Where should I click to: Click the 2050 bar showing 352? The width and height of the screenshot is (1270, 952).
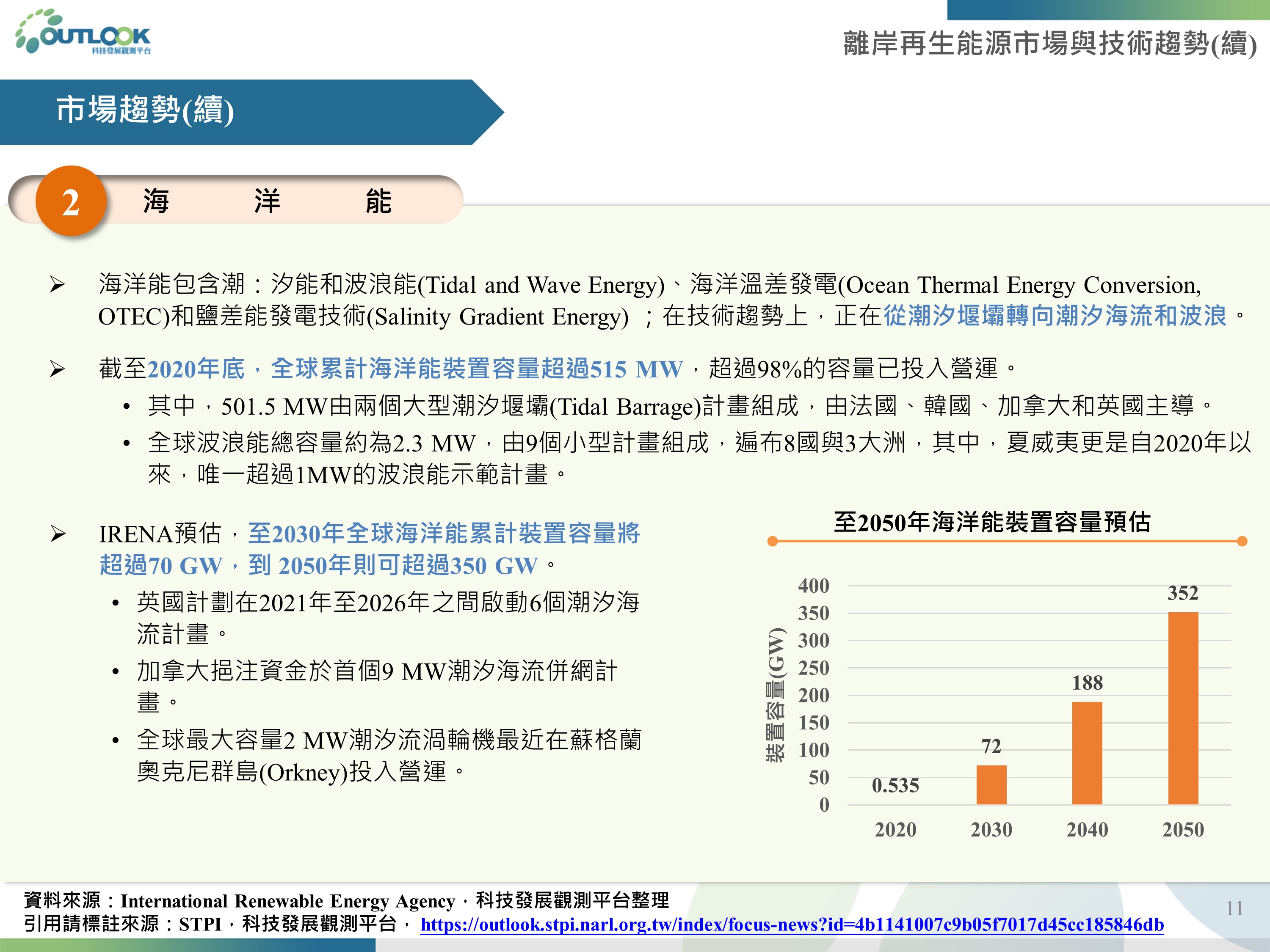[1183, 708]
